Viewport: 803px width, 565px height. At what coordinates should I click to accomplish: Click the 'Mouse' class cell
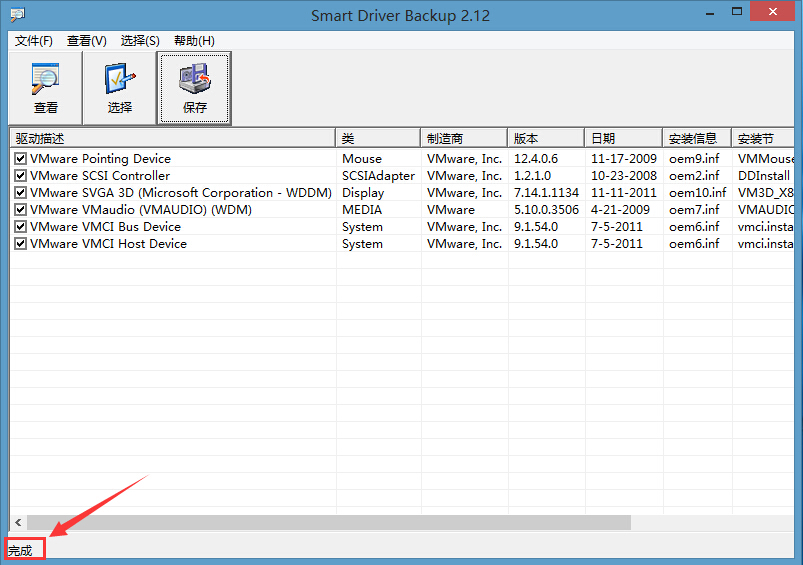coord(362,159)
